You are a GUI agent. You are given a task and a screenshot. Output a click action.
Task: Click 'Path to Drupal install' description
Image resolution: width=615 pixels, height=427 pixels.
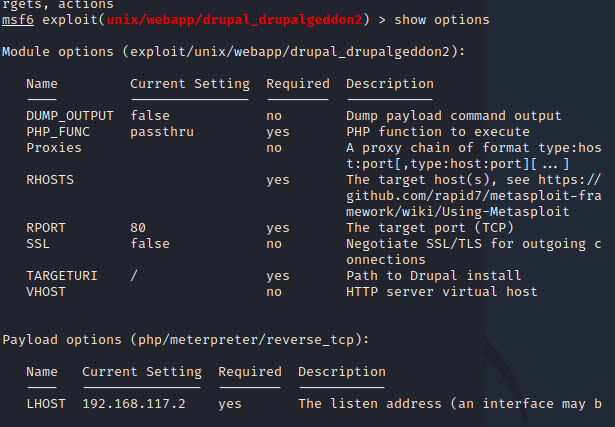coord(434,276)
